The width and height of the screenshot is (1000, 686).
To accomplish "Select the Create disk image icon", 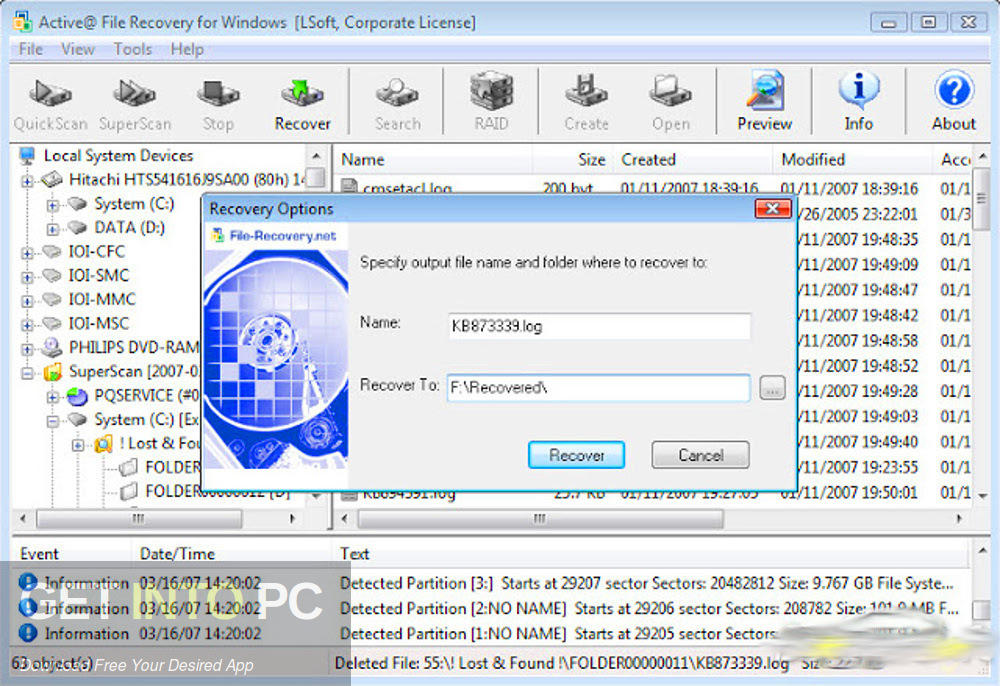I will tap(586, 100).
